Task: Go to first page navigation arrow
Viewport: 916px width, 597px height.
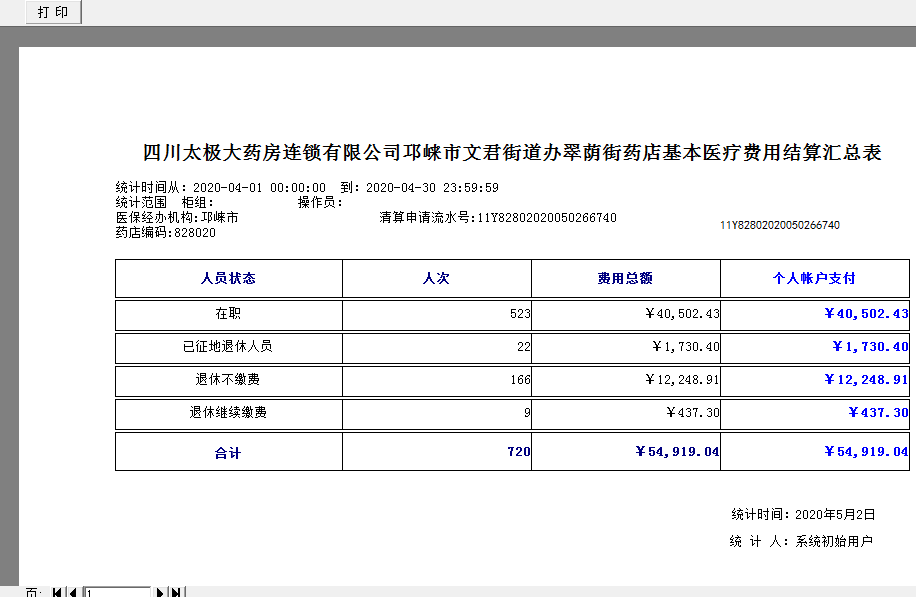Action: point(57,592)
